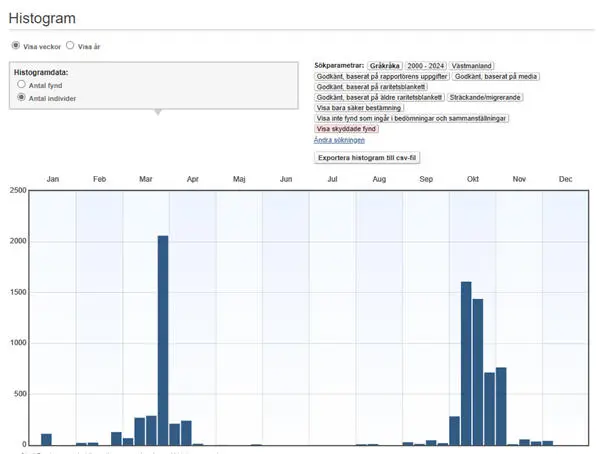Click the 'Visa bara säker bestämning' tag

pos(359,108)
